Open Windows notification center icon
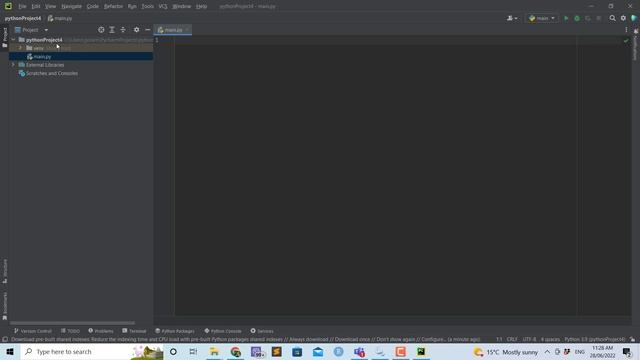This screenshot has height=360, width=640. (x=627, y=351)
